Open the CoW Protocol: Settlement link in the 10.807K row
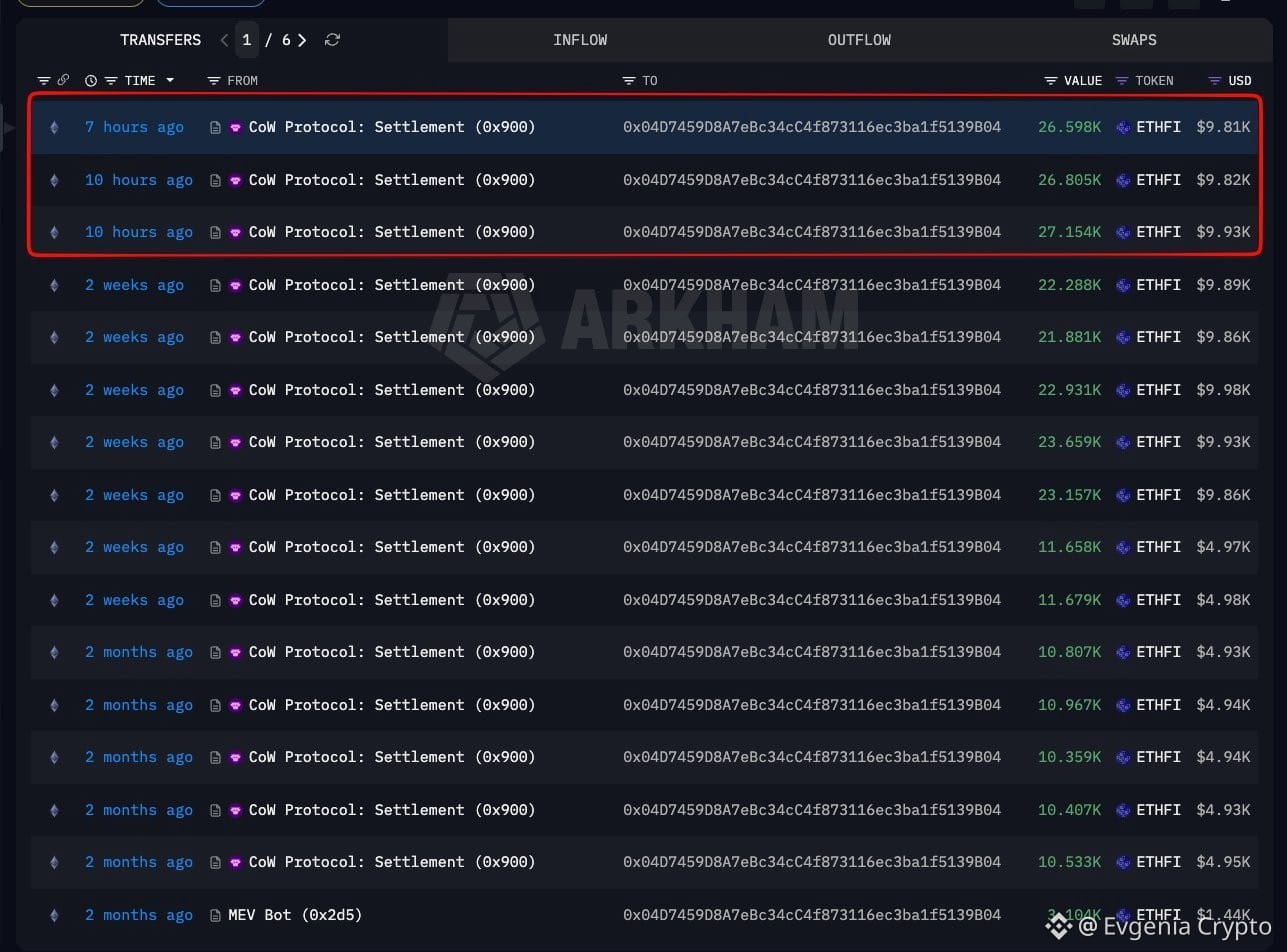The height and width of the screenshot is (952, 1287). click(x=392, y=652)
